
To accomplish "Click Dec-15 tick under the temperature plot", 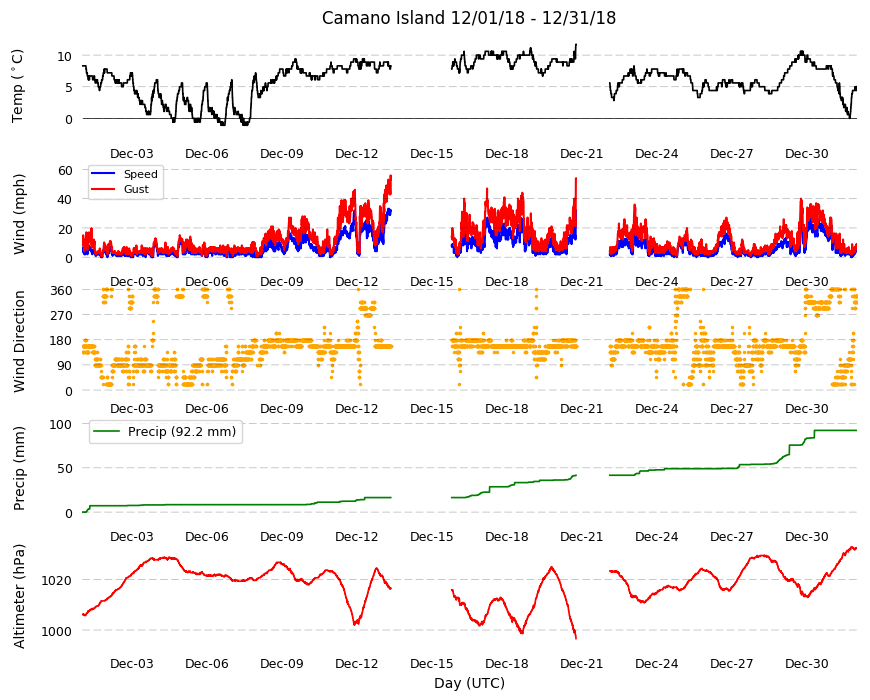I will pos(432,154).
